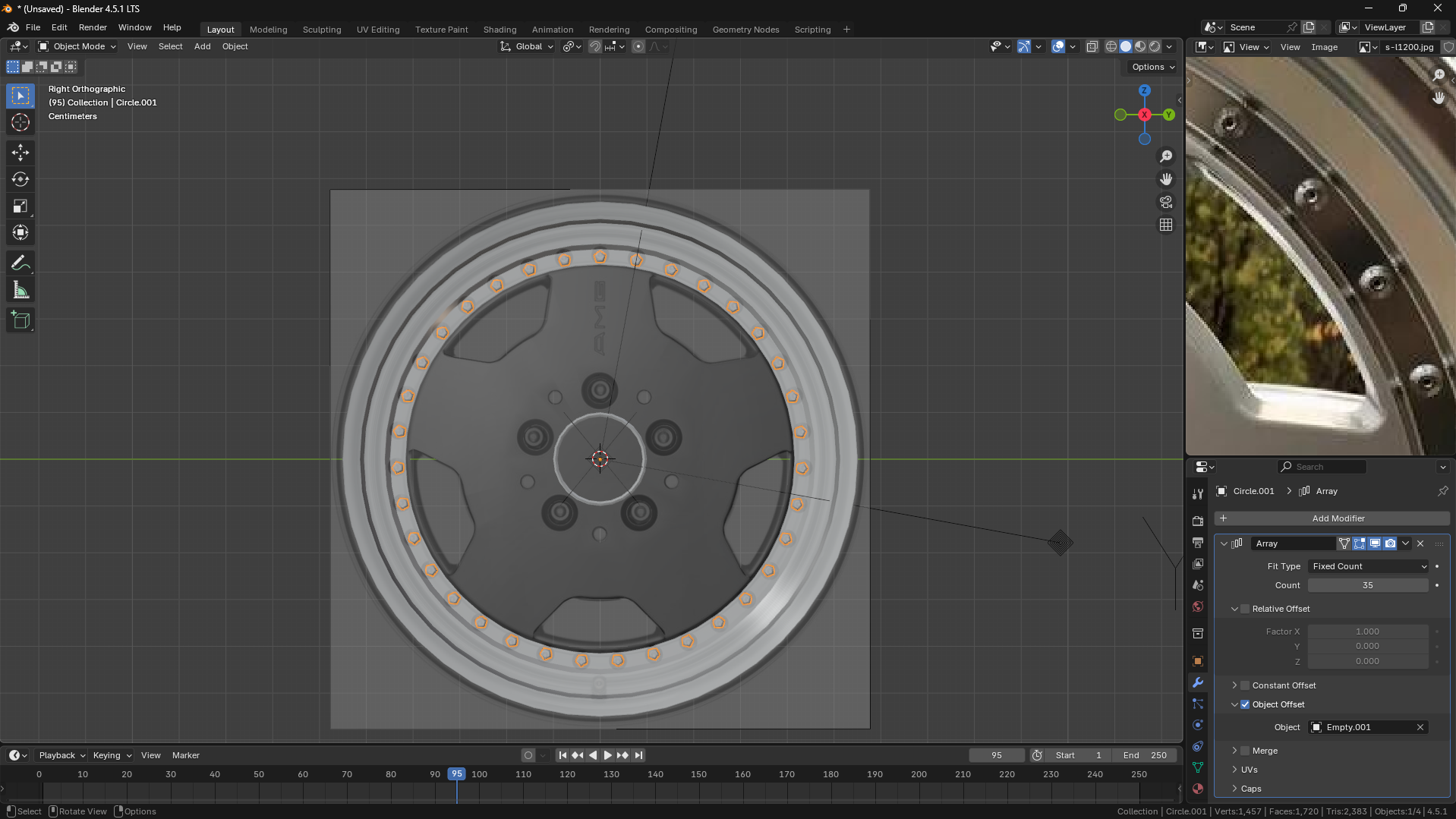Enable the Relative Offset checkbox
Image resolution: width=1456 pixels, height=819 pixels.
[1245, 609]
